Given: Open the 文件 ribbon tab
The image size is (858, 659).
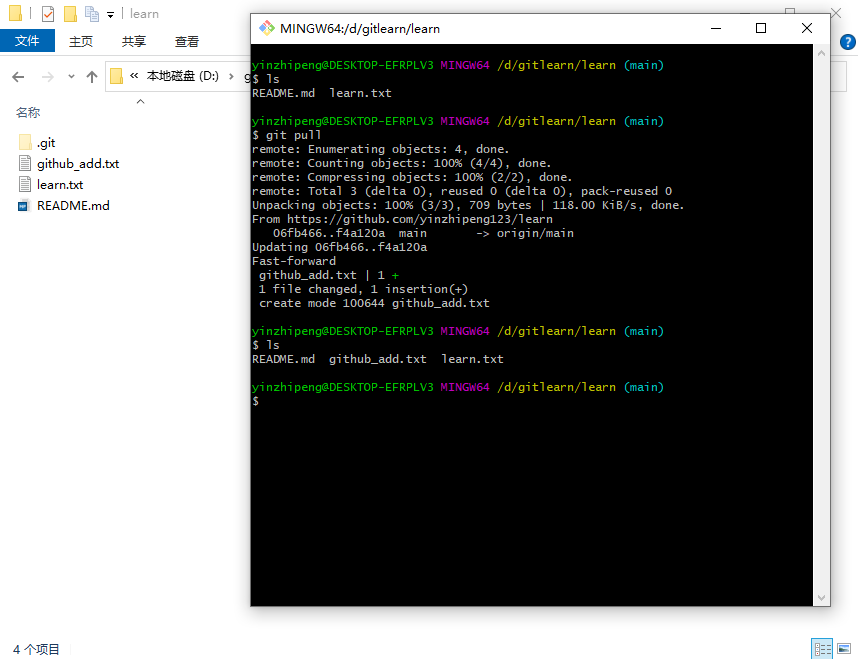Looking at the screenshot, I should coord(27,41).
